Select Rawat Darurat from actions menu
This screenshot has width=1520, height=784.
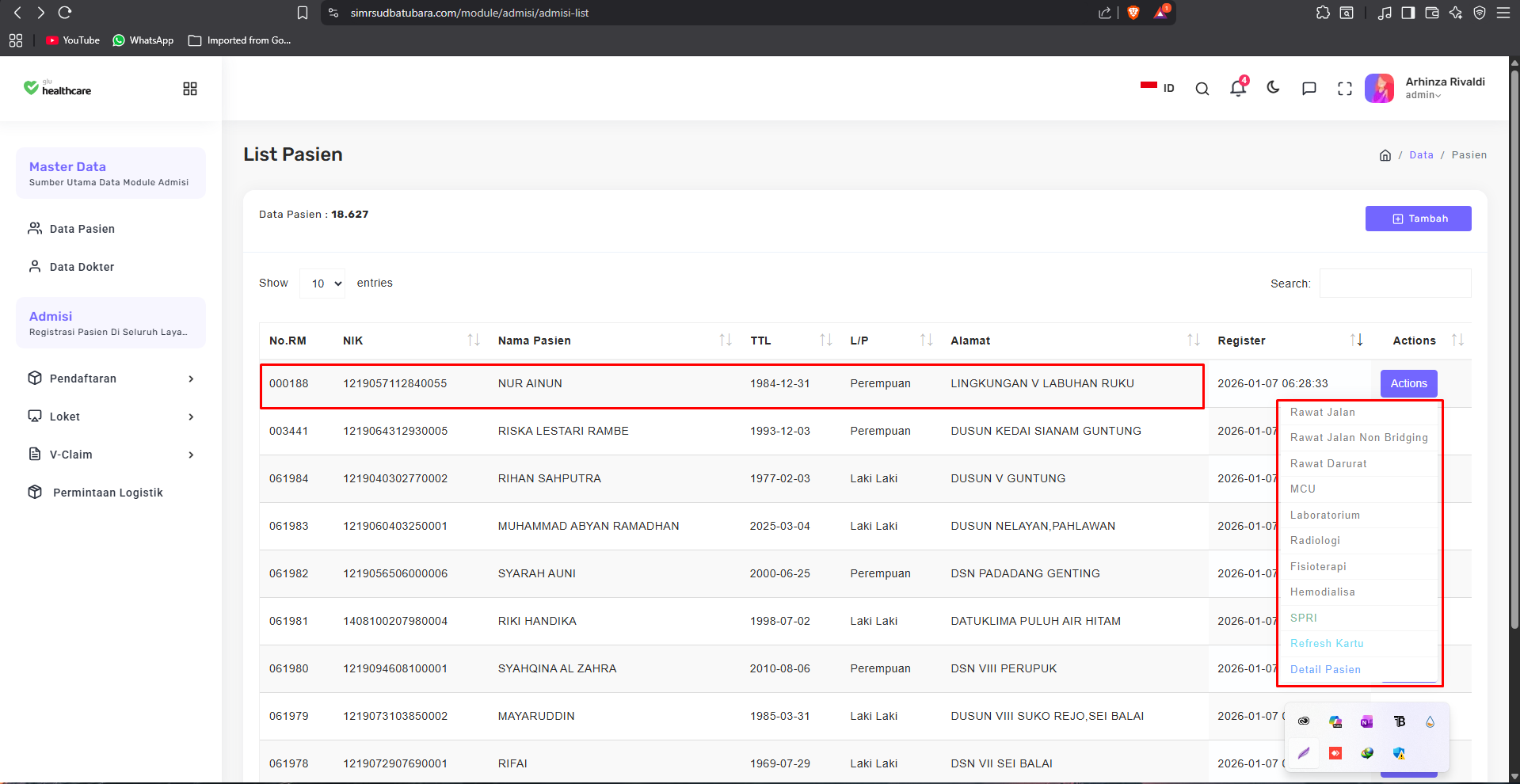(1328, 464)
